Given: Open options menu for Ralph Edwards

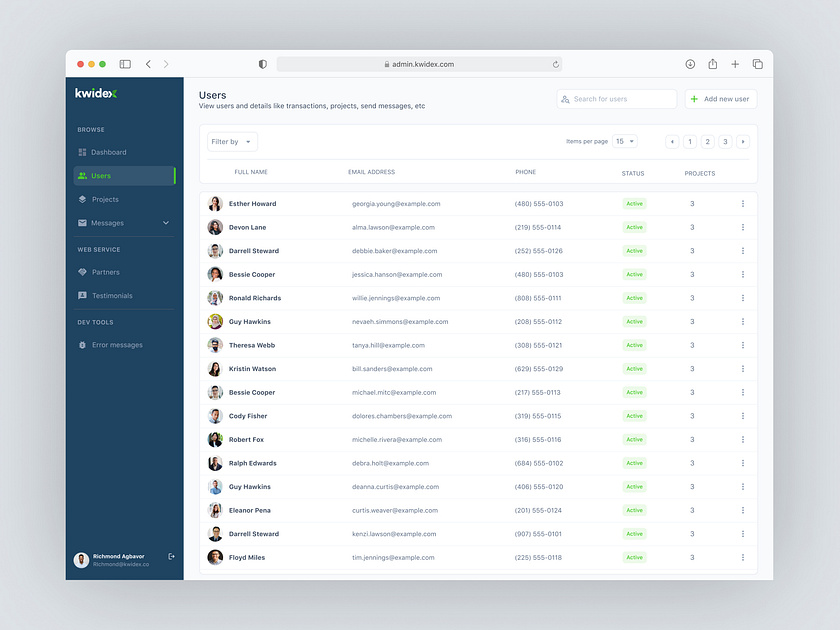Looking at the screenshot, I should pos(742,463).
